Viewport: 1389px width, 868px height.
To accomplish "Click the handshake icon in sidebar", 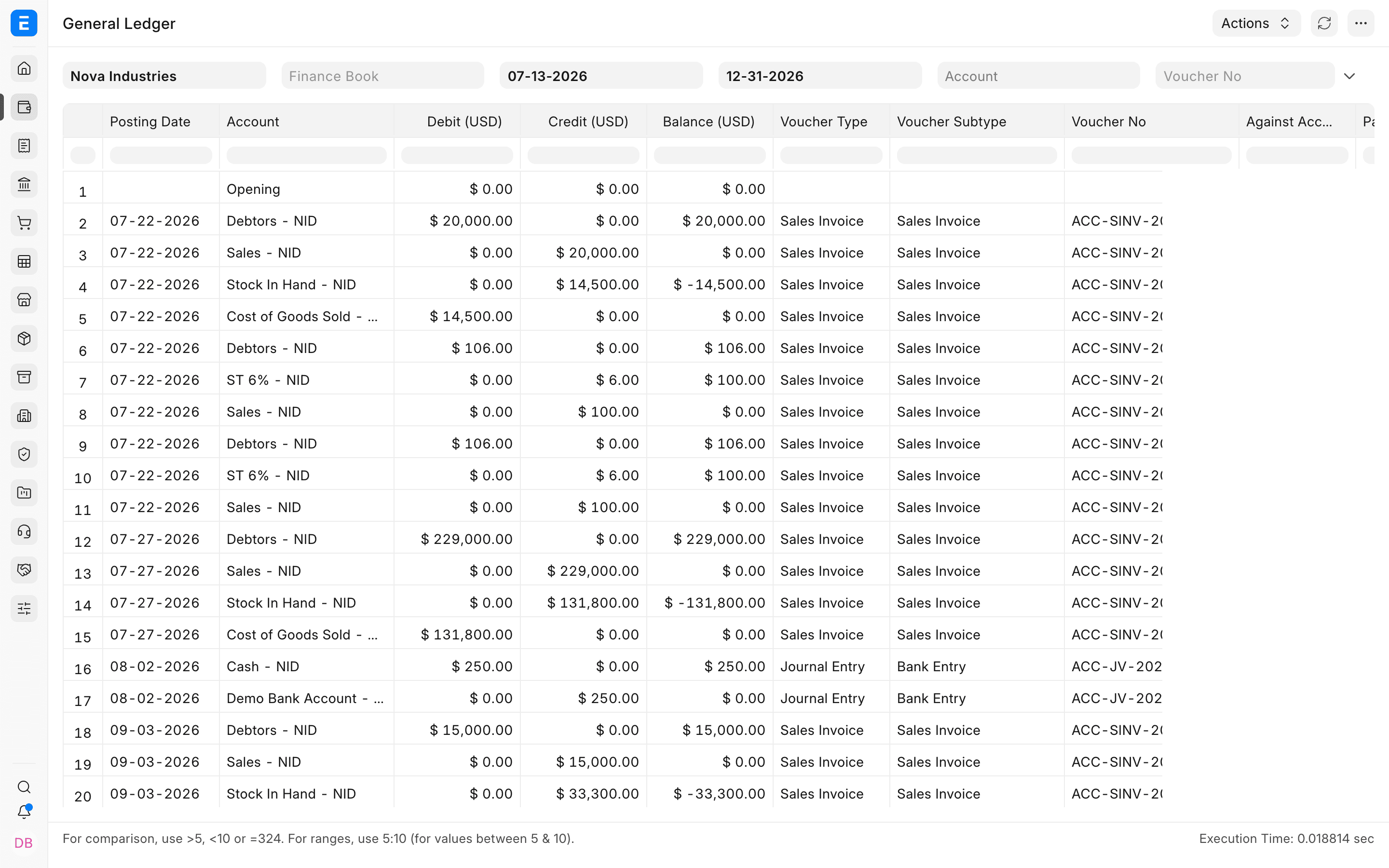I will point(24,570).
